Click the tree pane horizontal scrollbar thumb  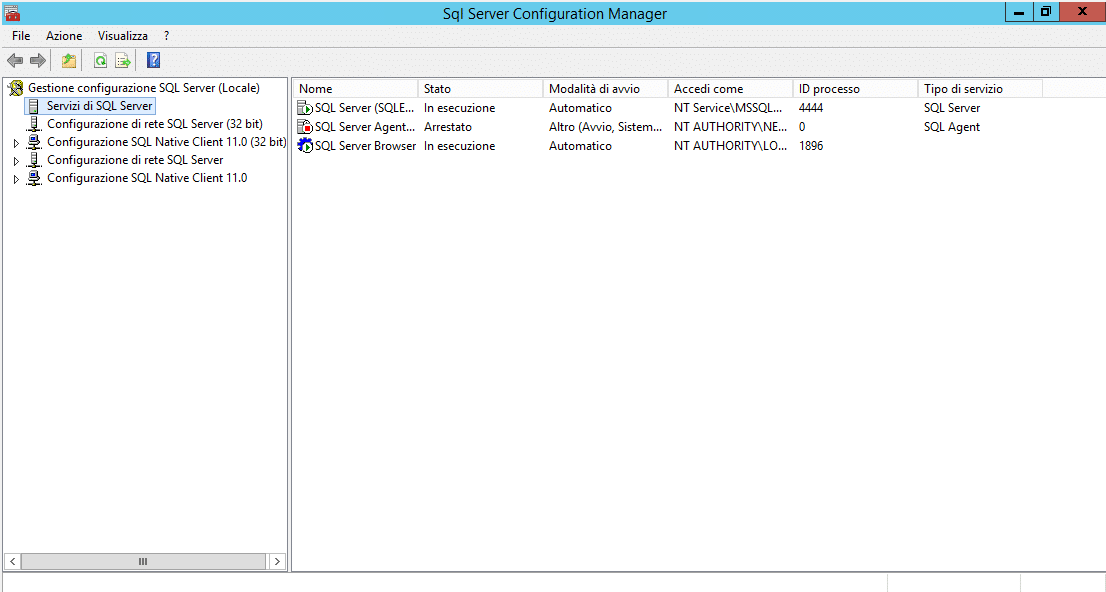[143, 562]
